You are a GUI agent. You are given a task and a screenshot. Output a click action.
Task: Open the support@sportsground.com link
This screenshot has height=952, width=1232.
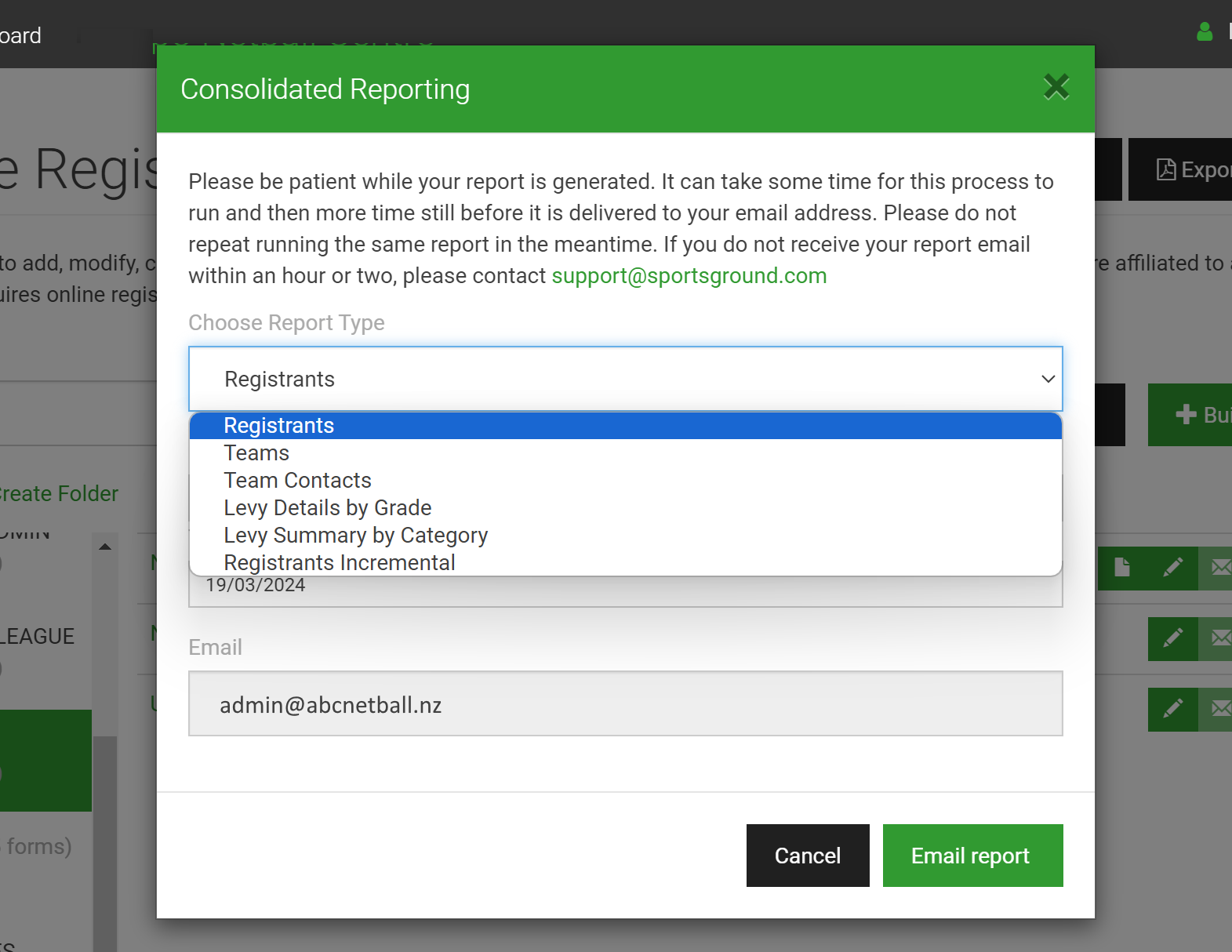point(689,276)
